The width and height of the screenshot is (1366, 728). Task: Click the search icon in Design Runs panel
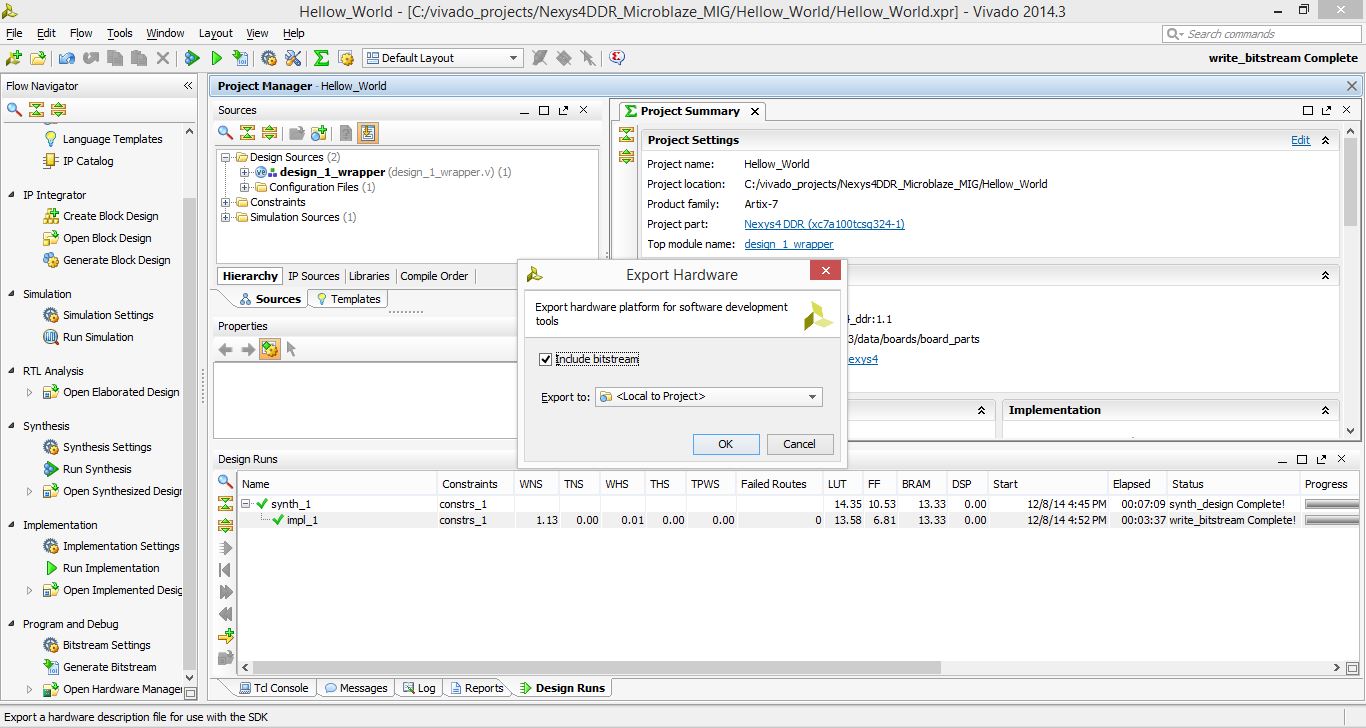[226, 482]
